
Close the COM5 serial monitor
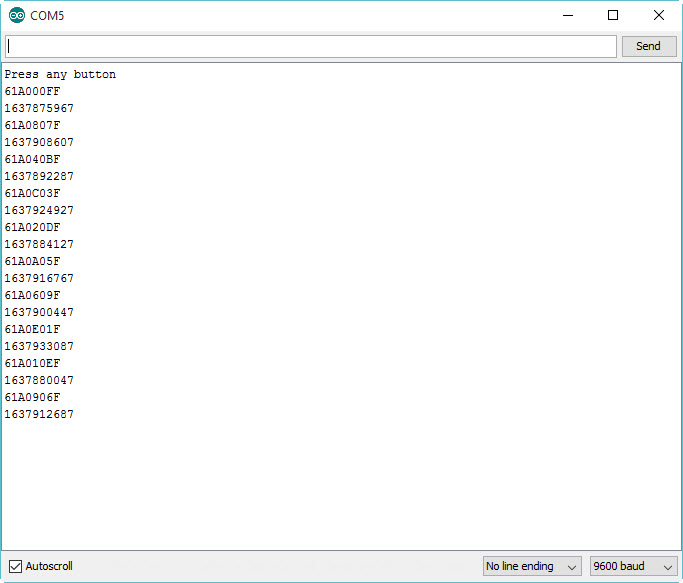pyautogui.click(x=659, y=15)
